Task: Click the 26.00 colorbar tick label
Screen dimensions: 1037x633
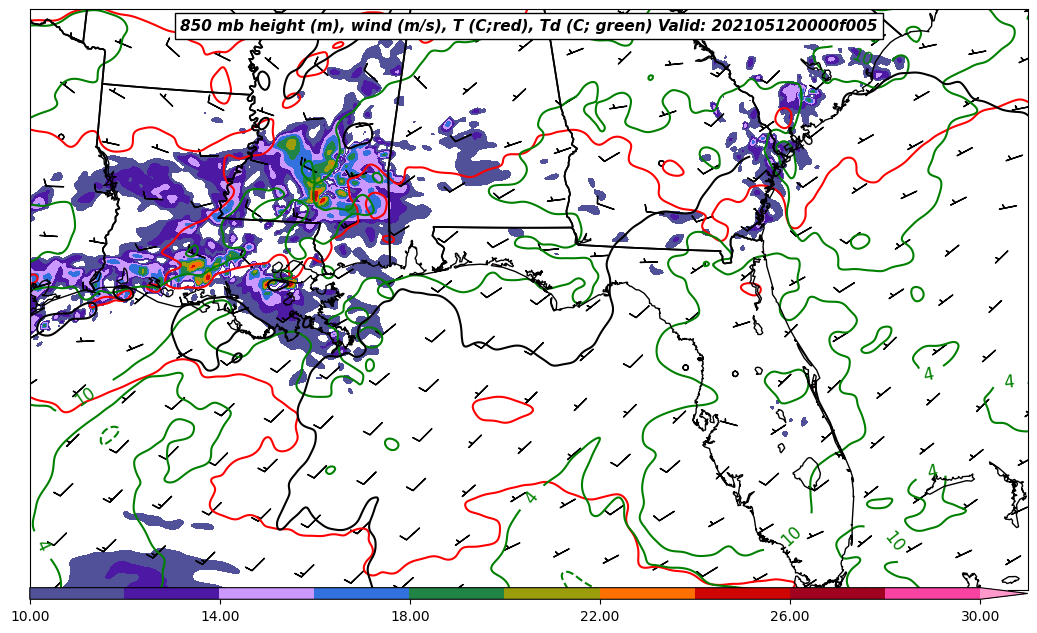Action: pyautogui.click(x=790, y=616)
